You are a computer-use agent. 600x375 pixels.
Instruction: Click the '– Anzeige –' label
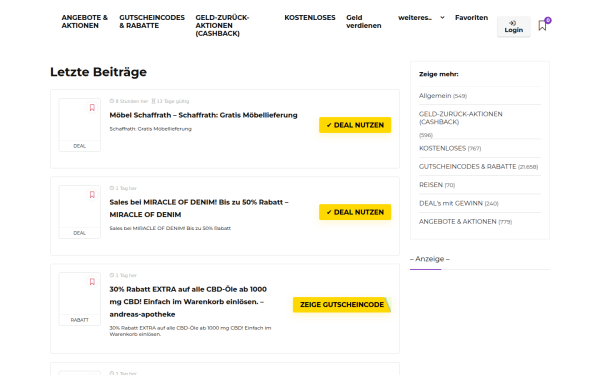coord(430,259)
